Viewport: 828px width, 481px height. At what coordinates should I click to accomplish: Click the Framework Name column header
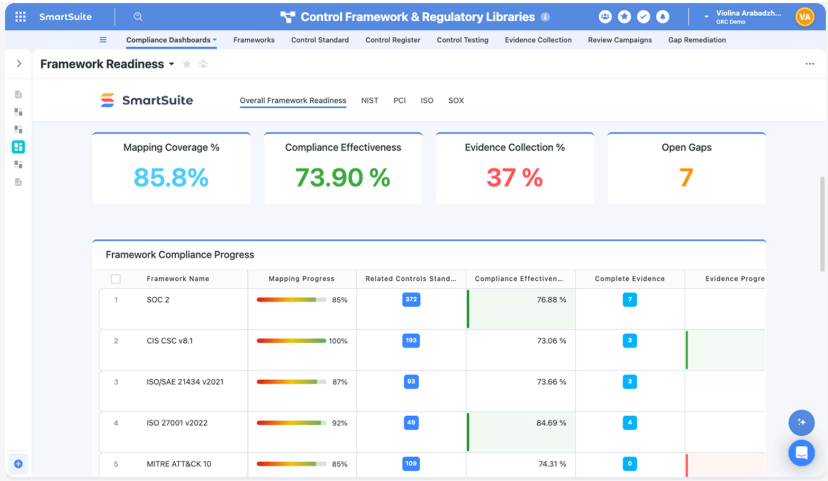pyautogui.click(x=178, y=279)
